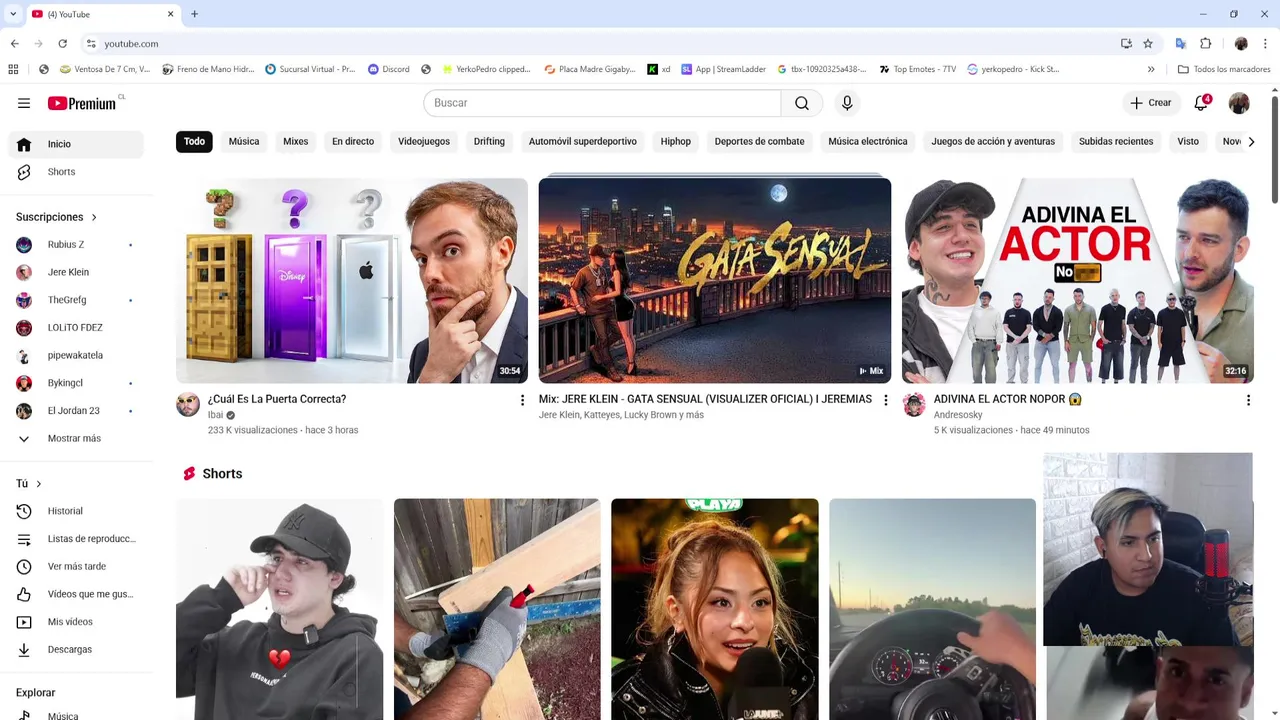The height and width of the screenshot is (720, 1280).
Task: Open the tab search dropdown arrow
Action: tap(13, 14)
